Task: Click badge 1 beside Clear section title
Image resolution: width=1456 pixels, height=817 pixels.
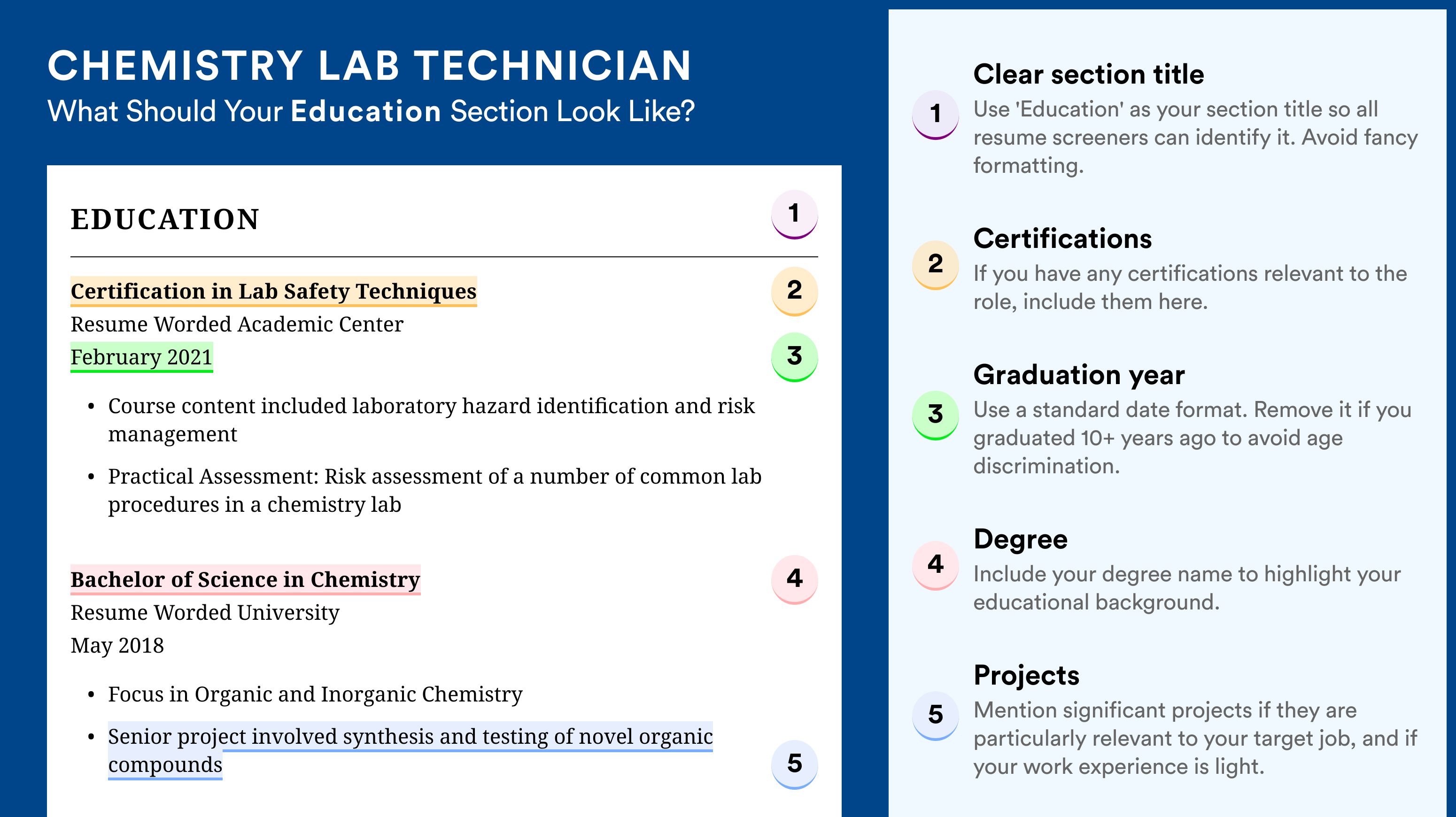Action: pyautogui.click(x=936, y=114)
